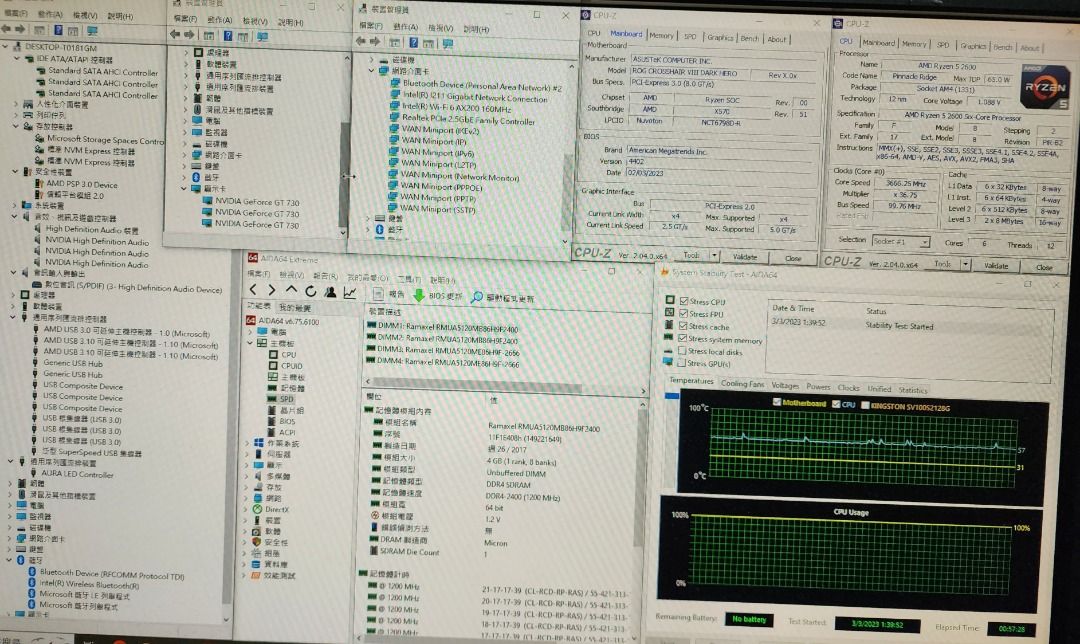Collapse the IDE ATA/ATAPI controllers node
This screenshot has height=644, width=1080.
pyautogui.click(x=17, y=59)
